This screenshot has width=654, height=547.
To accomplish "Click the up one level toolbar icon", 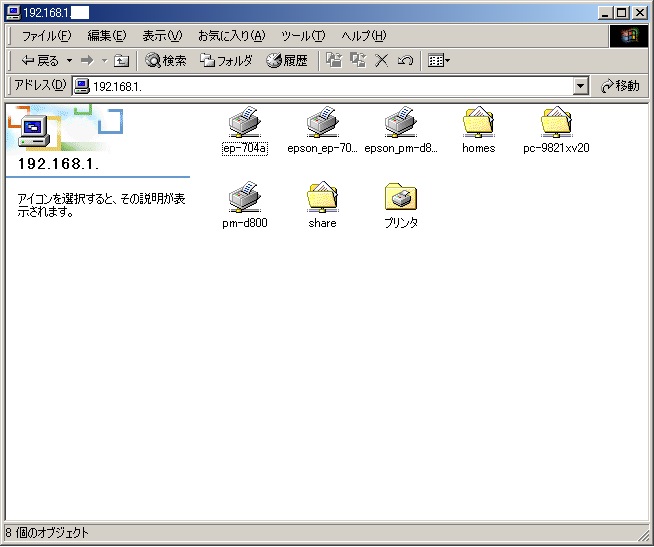I will (121, 61).
